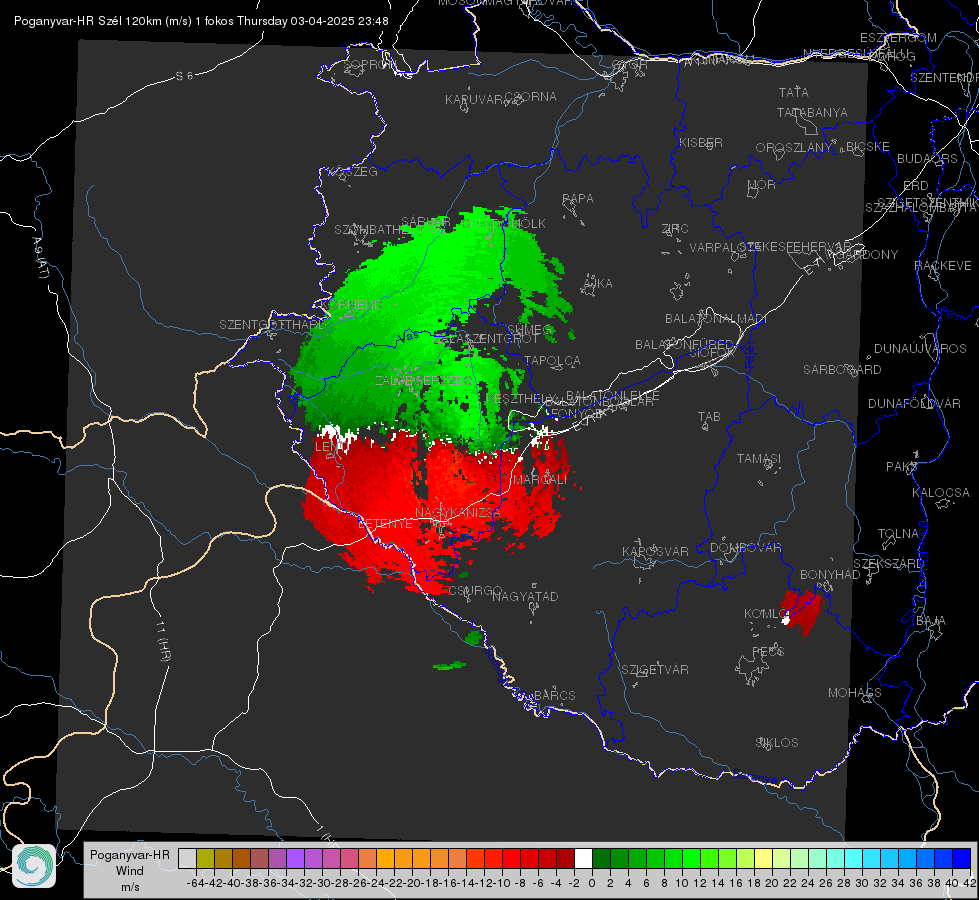979x900 pixels.
Task: Select the SIKLOS label
Action: pos(777,743)
